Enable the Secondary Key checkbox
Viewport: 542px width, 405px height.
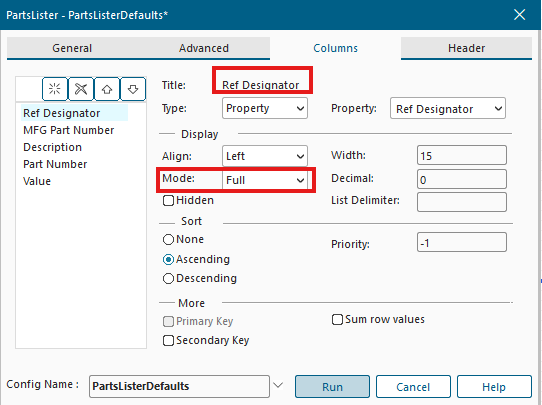click(x=168, y=340)
